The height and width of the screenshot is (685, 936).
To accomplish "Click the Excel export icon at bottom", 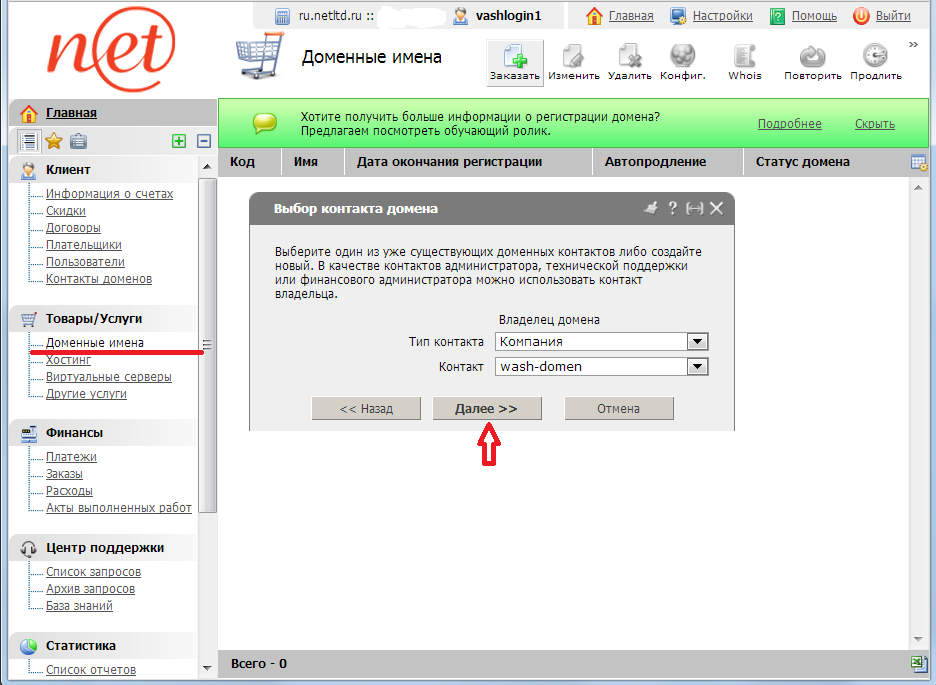I will point(918,663).
